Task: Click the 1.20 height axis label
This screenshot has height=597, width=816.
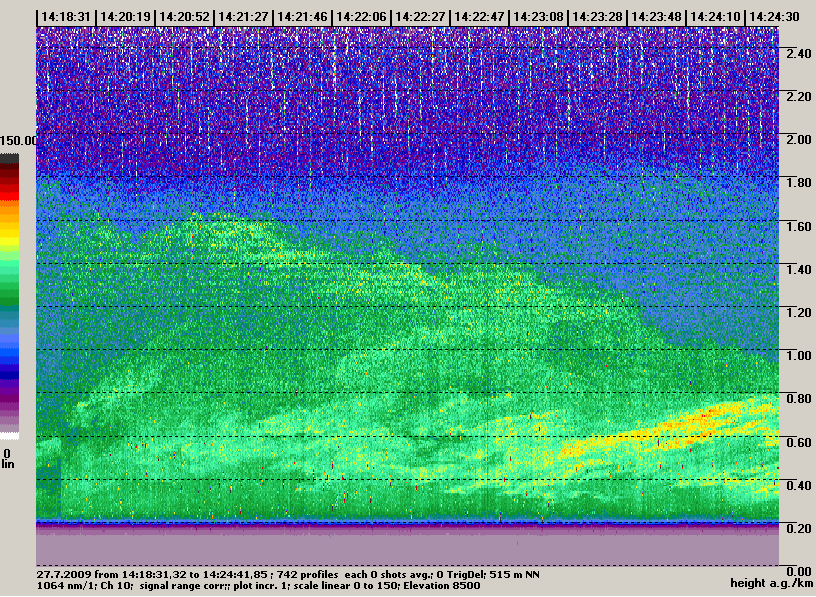Action: (x=798, y=312)
